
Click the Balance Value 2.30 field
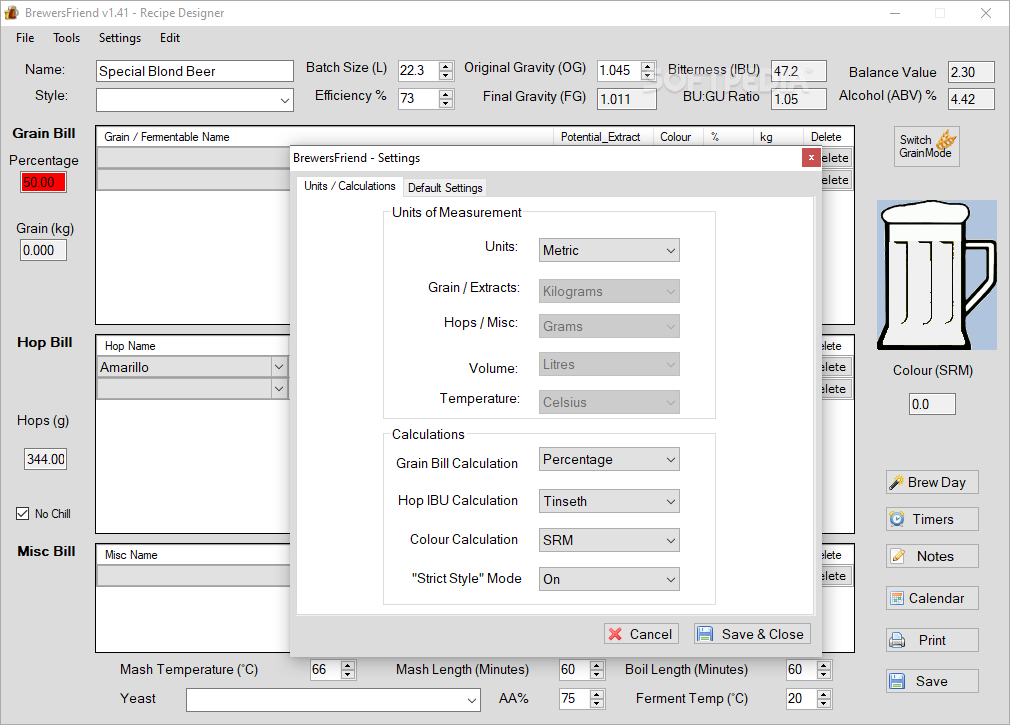pyautogui.click(x=971, y=72)
